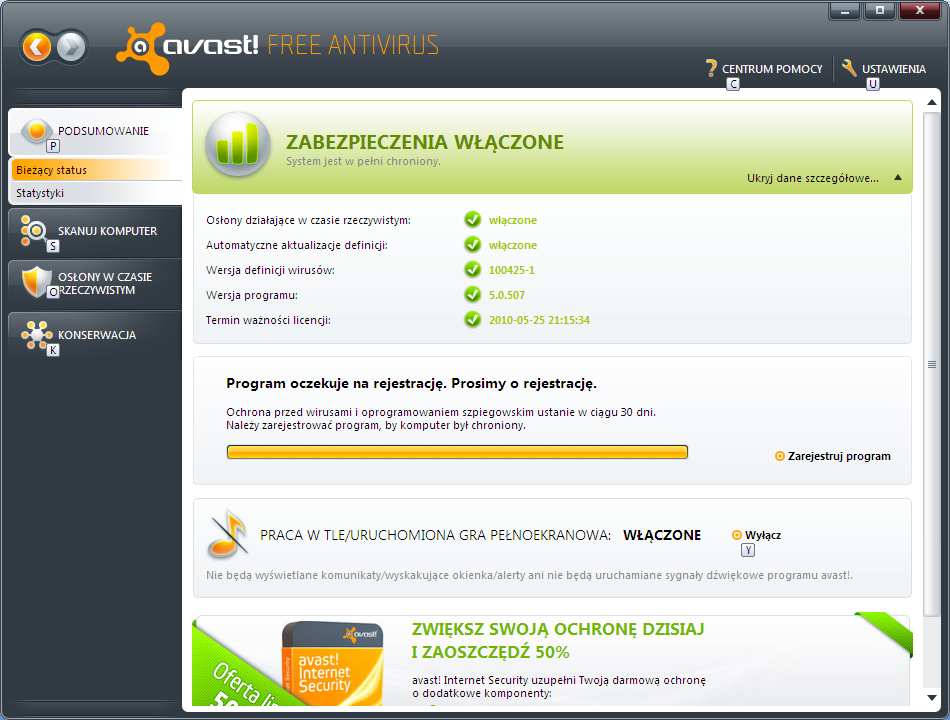
Task: Click the scrollbar down arrow
Action: click(932, 698)
